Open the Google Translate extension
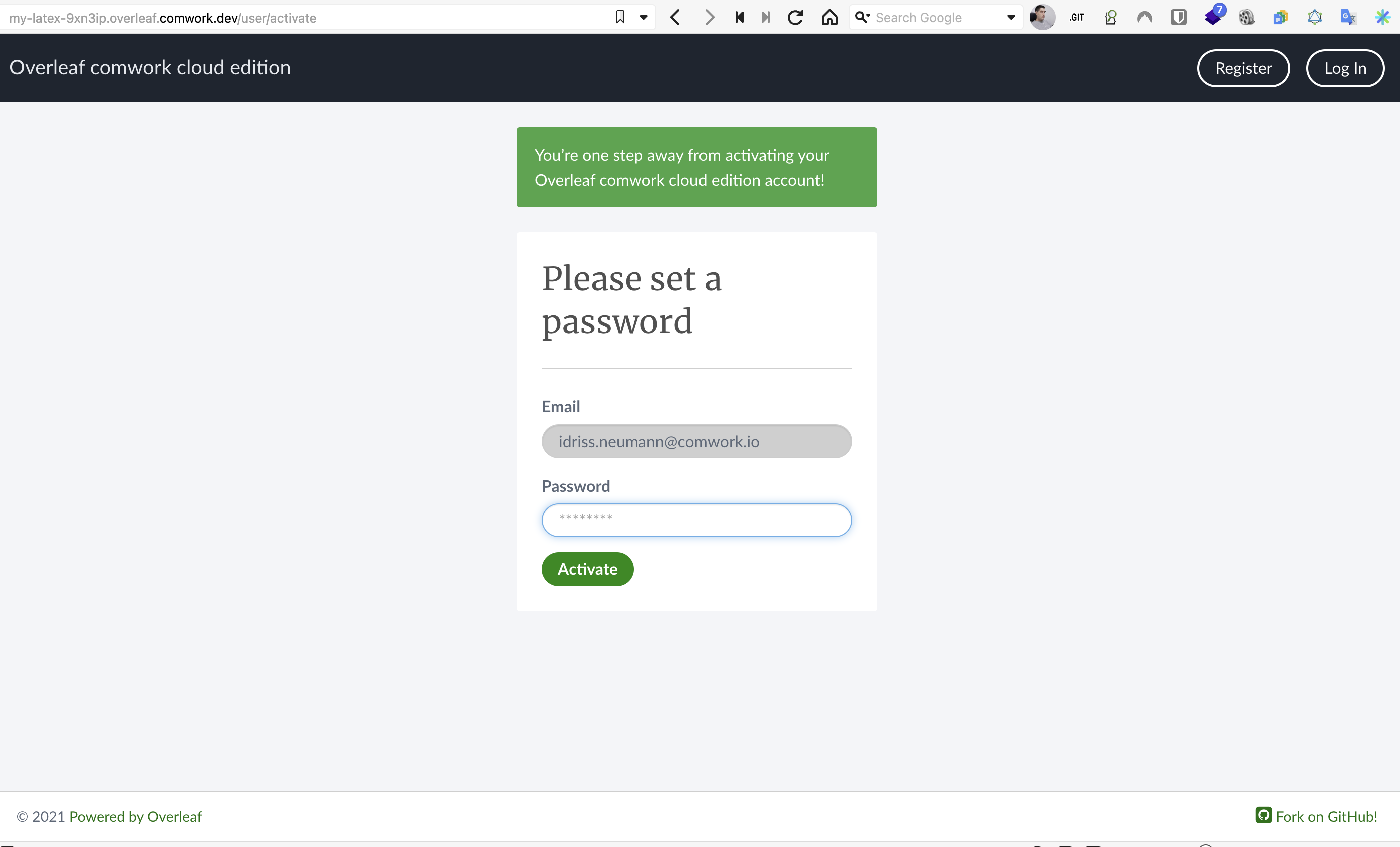Viewport: 1400px width, 847px height. 1348,17
